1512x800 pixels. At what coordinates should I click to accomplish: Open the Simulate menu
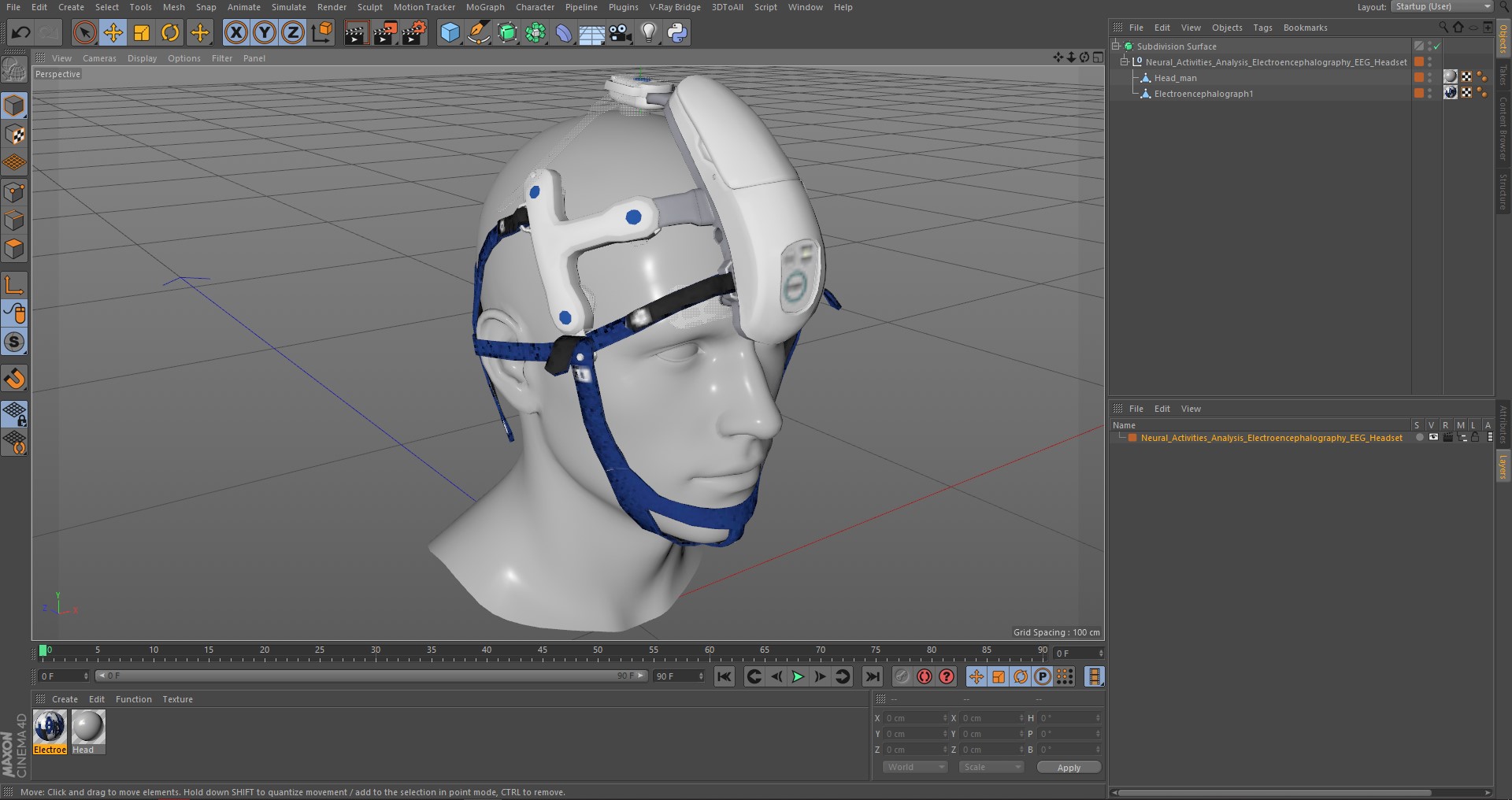289,7
